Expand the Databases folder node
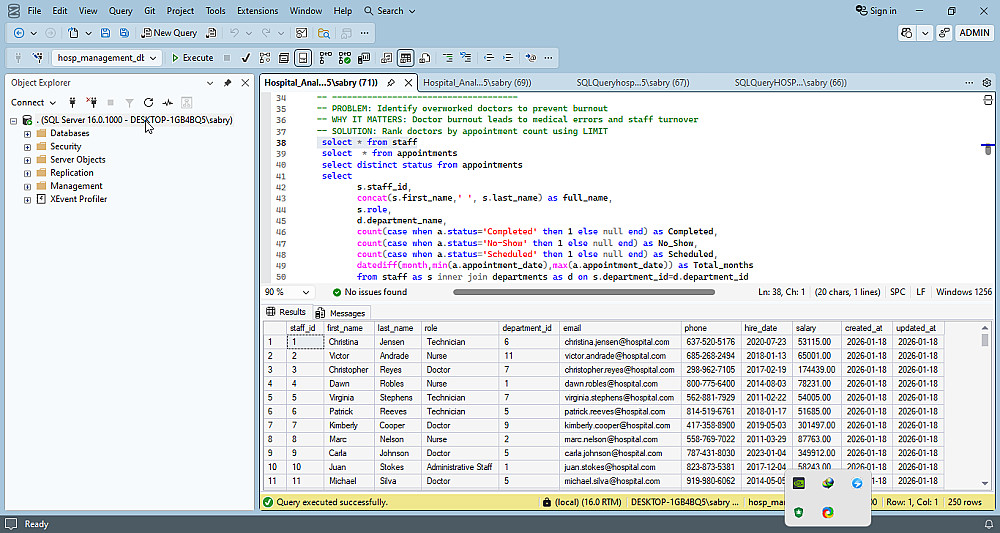1000x533 pixels. (x=27, y=133)
